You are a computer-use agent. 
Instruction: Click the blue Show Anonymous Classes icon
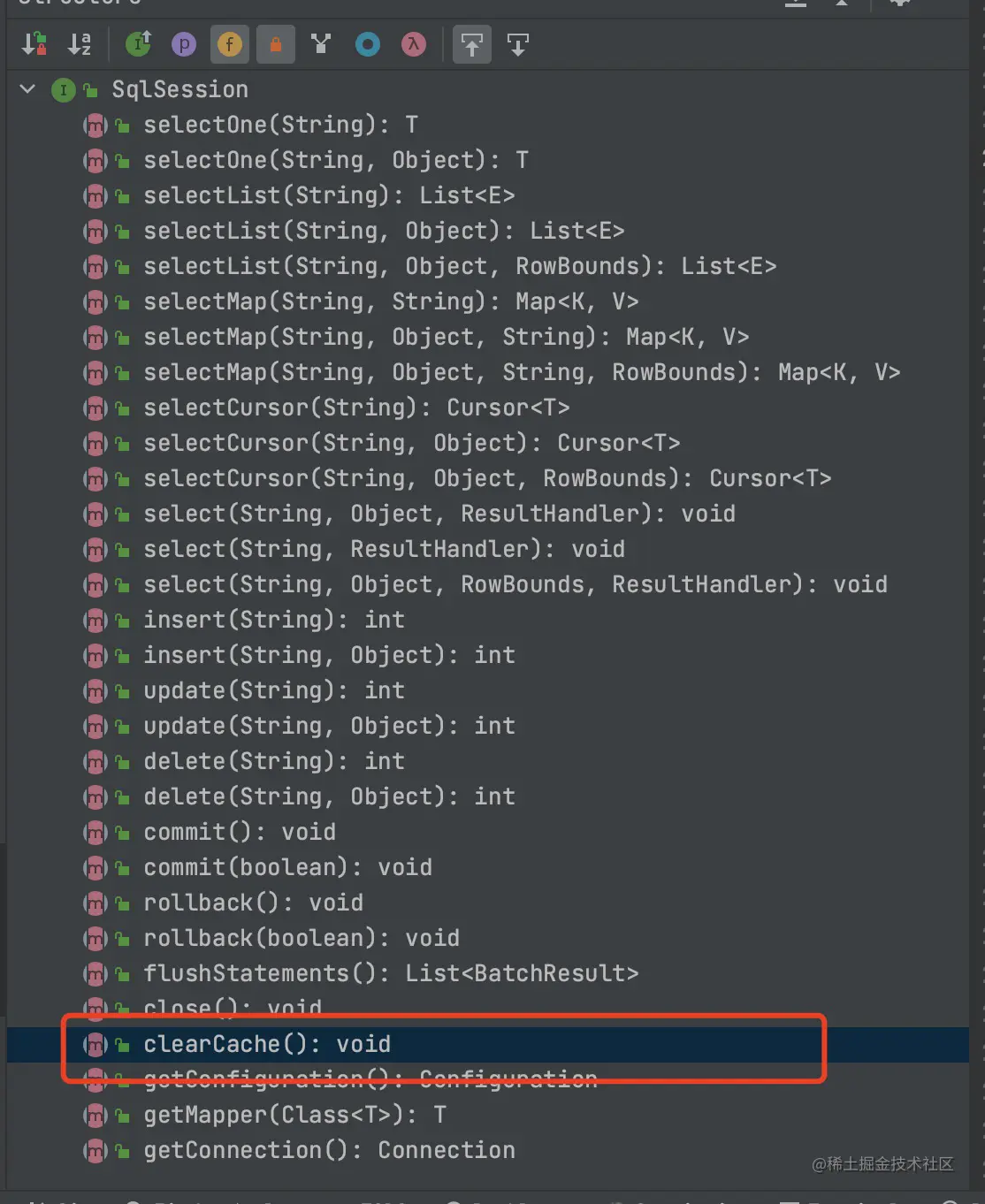pos(368,43)
